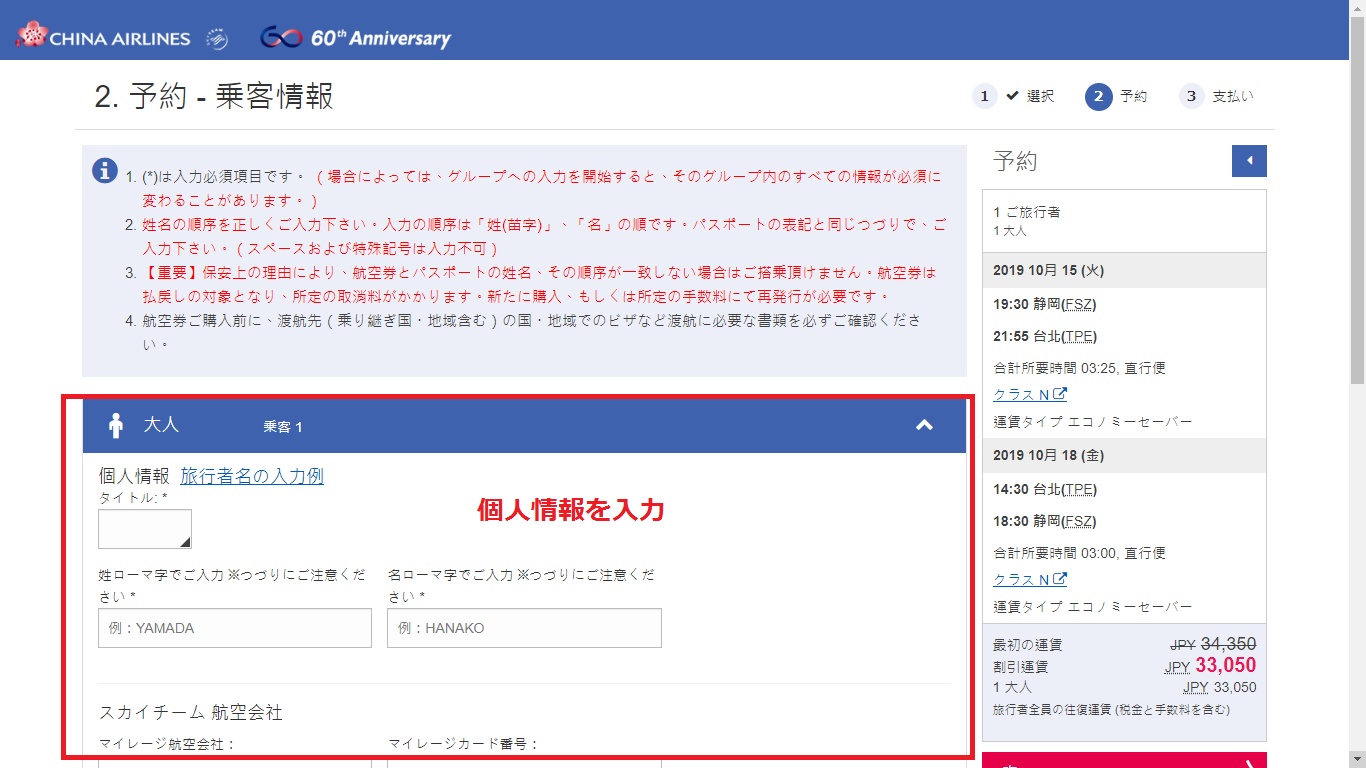
Task: Click the China Airlines plum blossom logo
Action: (x=32, y=35)
